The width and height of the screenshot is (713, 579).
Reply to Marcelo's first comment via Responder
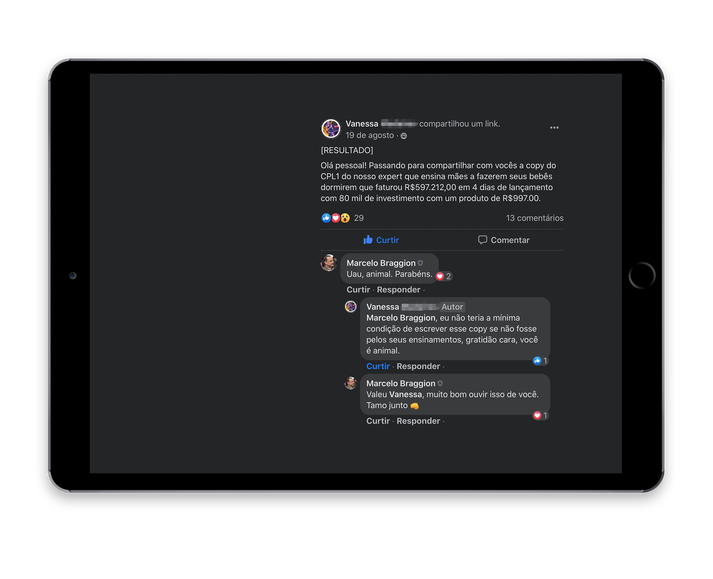click(x=398, y=290)
